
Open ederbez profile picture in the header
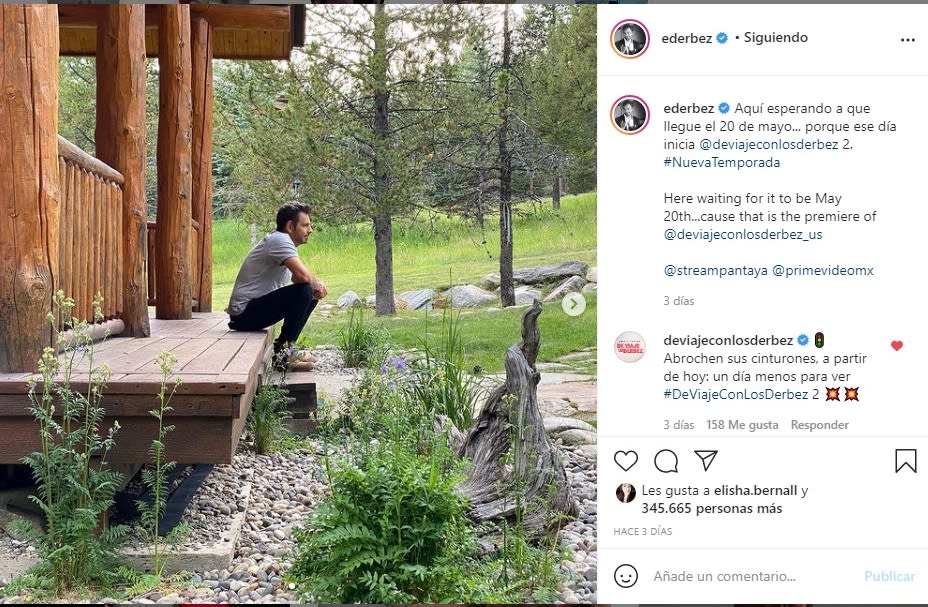pyautogui.click(x=630, y=39)
